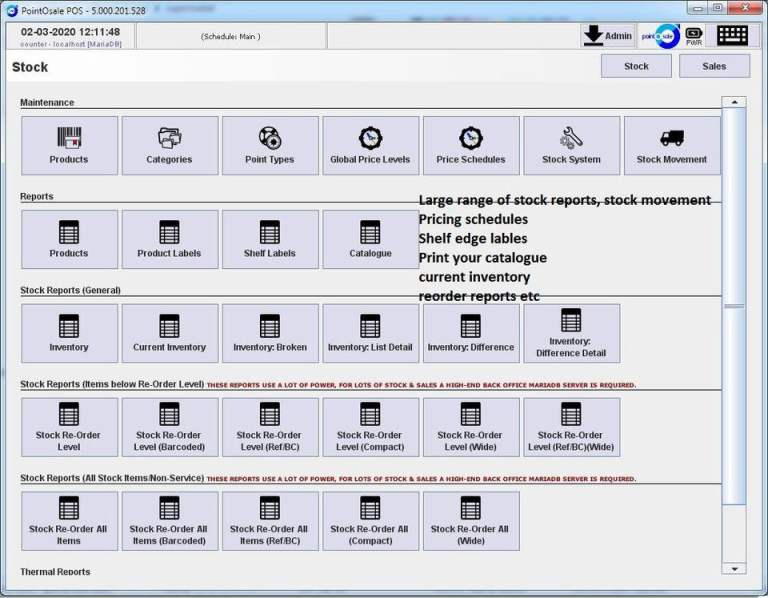Open Stock Re-Order All (Compact) report
Screen dimensions: 768x598
[x=370, y=521]
